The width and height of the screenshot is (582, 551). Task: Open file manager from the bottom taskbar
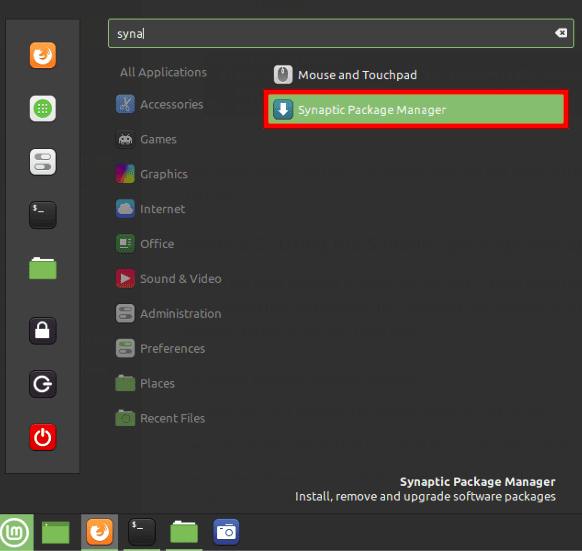pos(184,532)
